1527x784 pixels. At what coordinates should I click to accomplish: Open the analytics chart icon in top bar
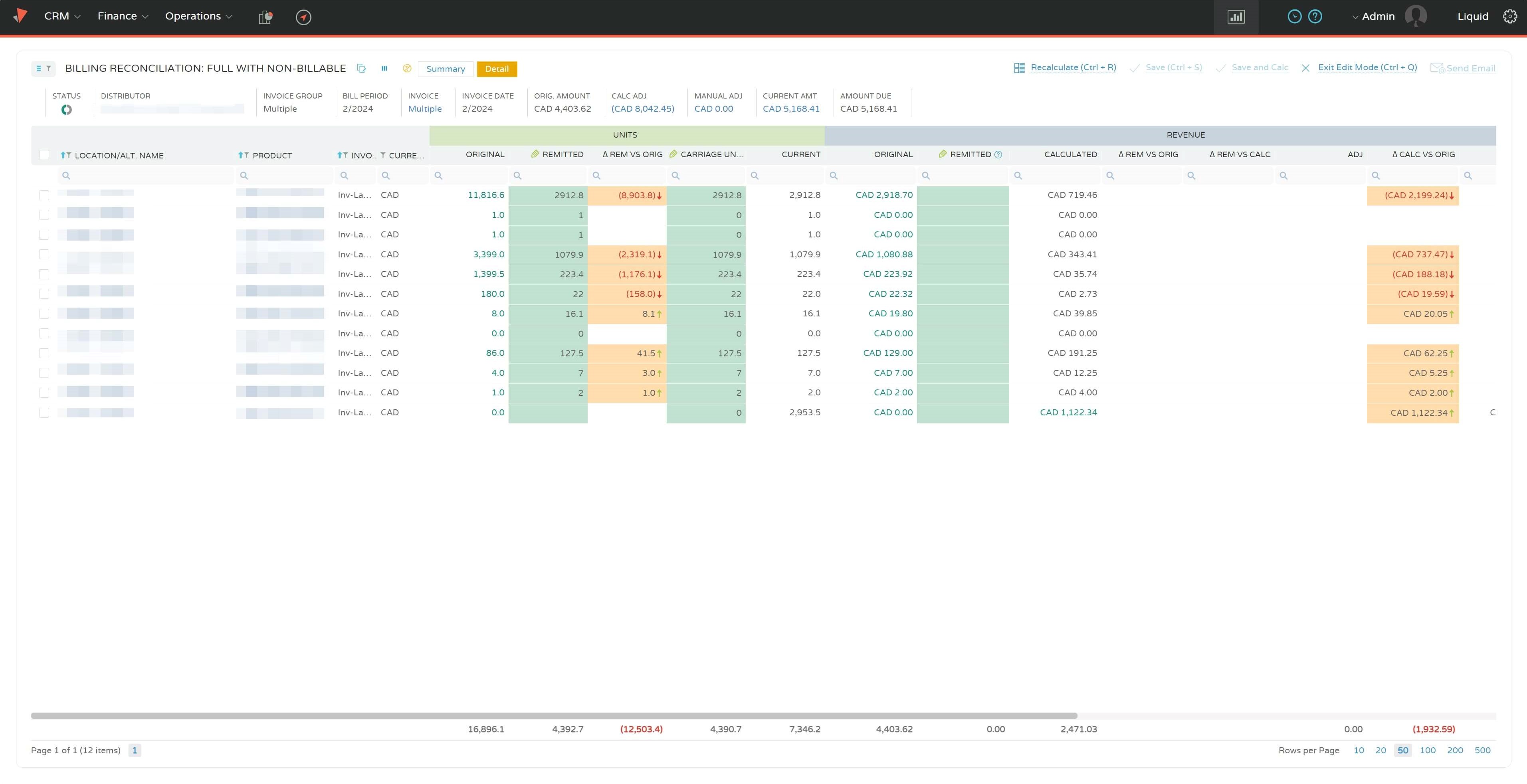click(1236, 17)
